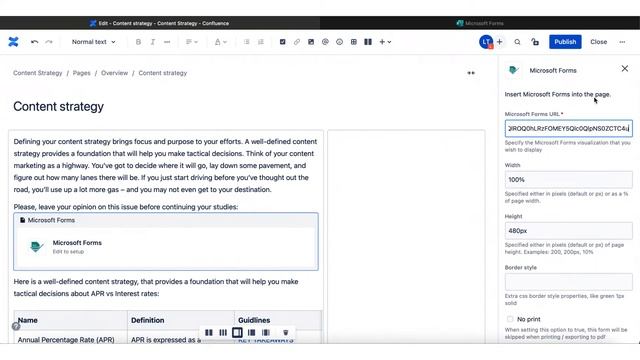Open the Overview breadcrumb link
This screenshot has height=360, width=640.
click(114, 73)
